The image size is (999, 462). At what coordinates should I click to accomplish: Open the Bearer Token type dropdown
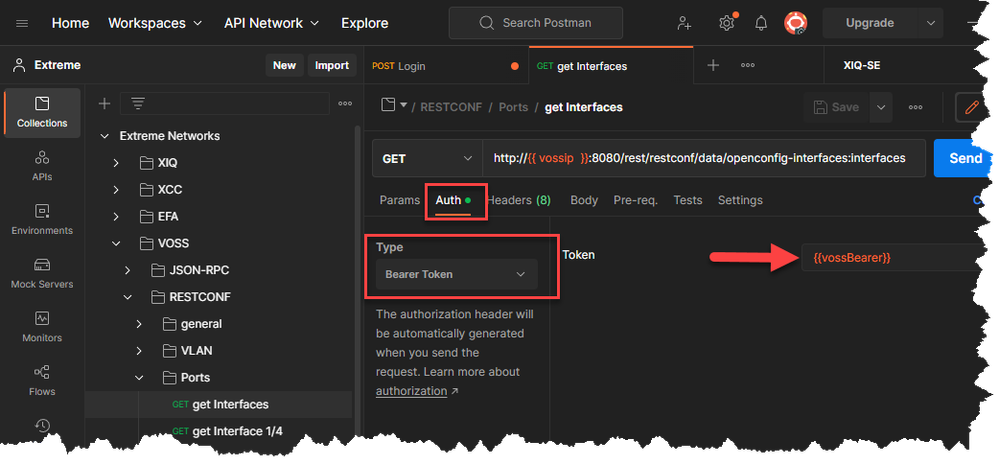(x=456, y=274)
